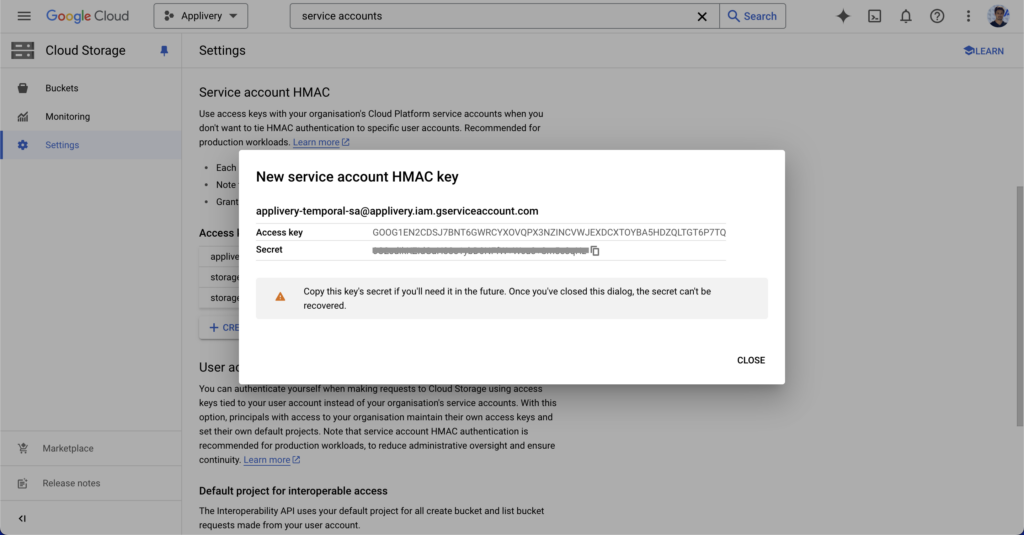Click the Service account HMAC heading
Screen dimensions: 1024x535
[264, 92]
